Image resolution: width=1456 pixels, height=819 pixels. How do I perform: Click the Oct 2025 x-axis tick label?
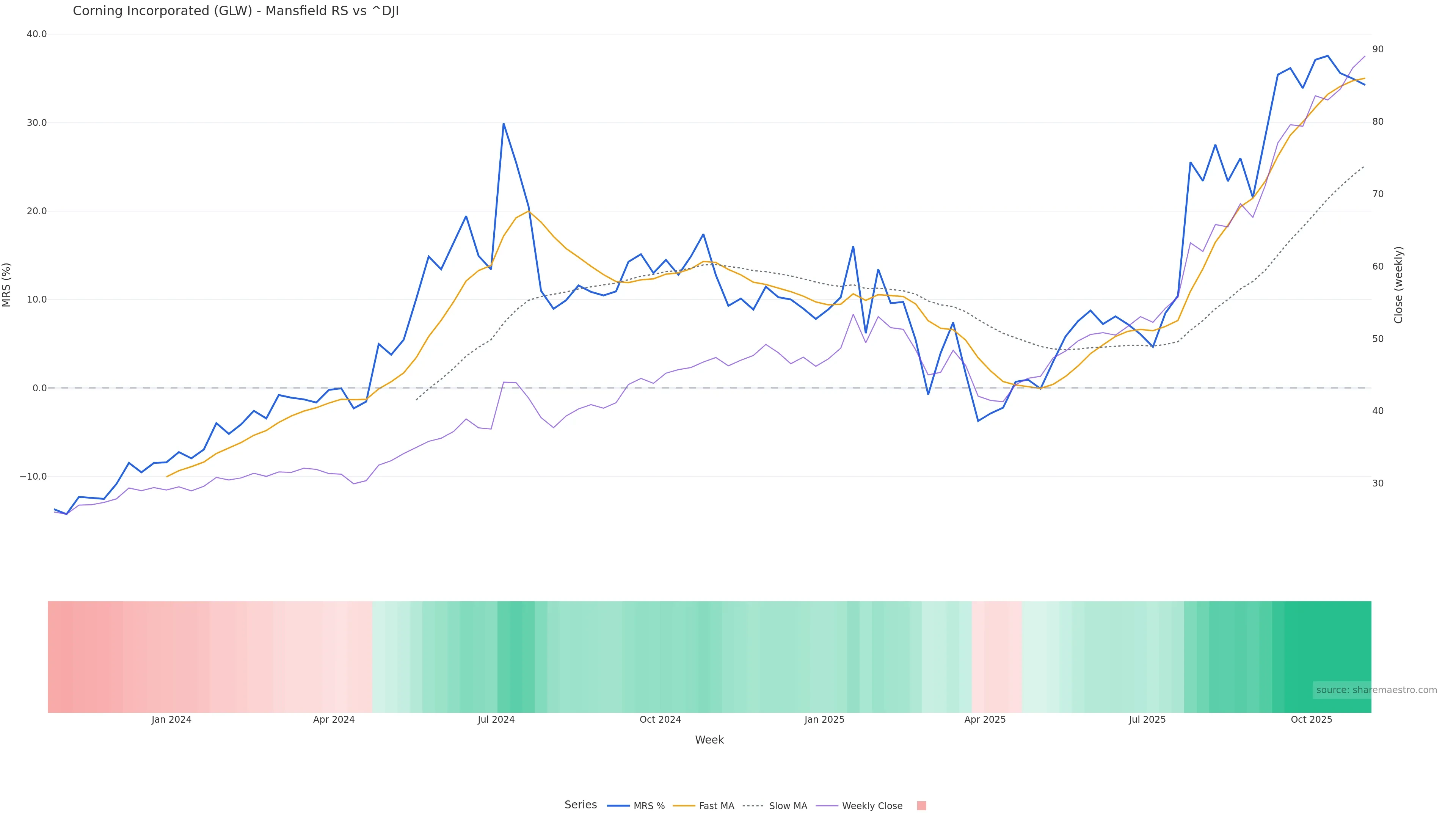tap(1311, 720)
